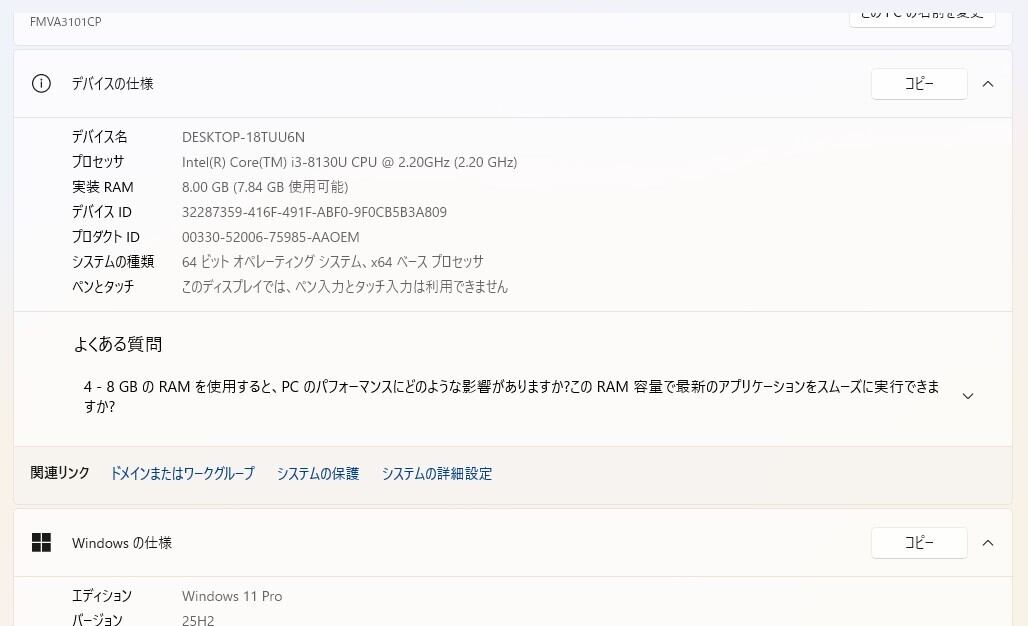Copy the device specifications with コピー button

coord(919,84)
